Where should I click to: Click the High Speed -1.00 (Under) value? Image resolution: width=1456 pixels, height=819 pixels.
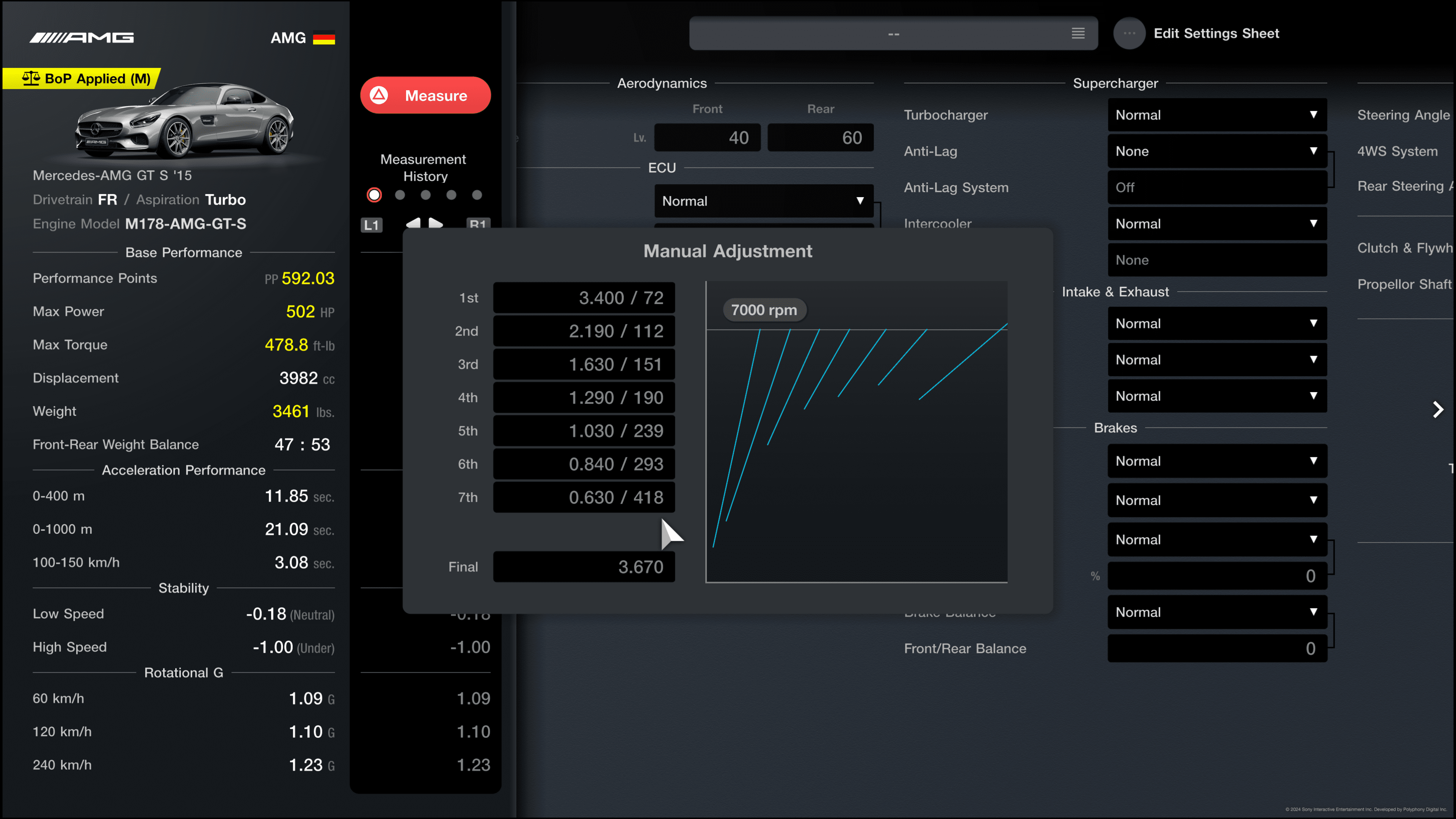[x=293, y=647]
